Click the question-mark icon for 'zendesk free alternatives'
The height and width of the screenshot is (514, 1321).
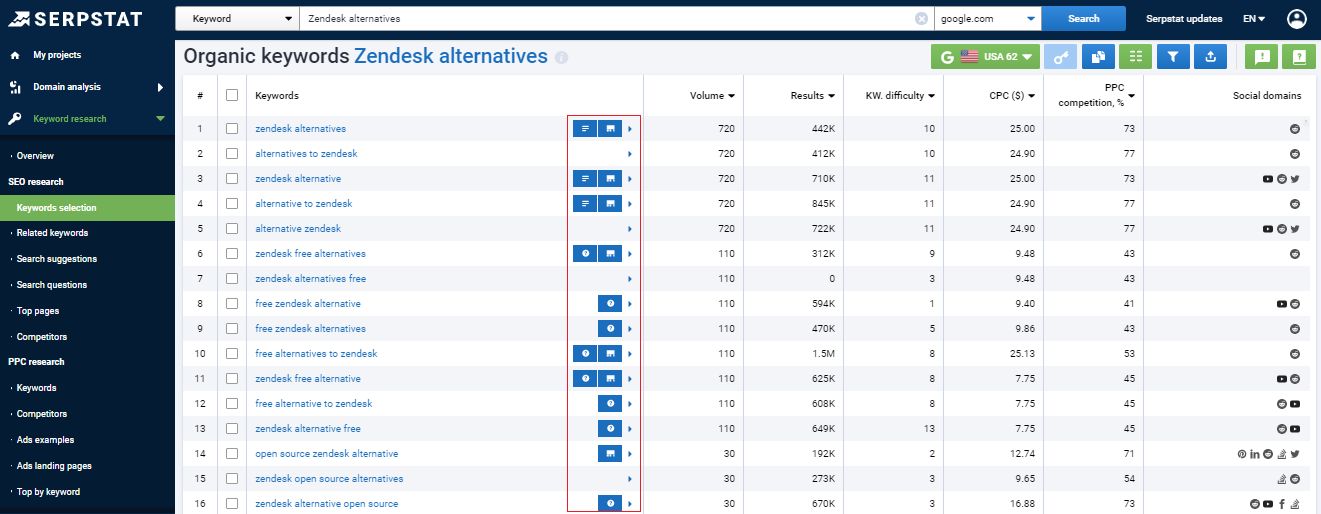pyautogui.click(x=585, y=254)
